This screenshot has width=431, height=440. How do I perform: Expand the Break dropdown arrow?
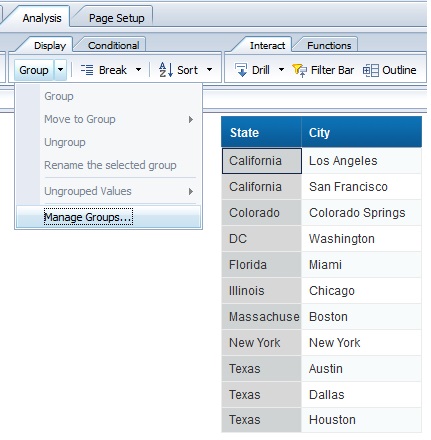click(x=138, y=70)
